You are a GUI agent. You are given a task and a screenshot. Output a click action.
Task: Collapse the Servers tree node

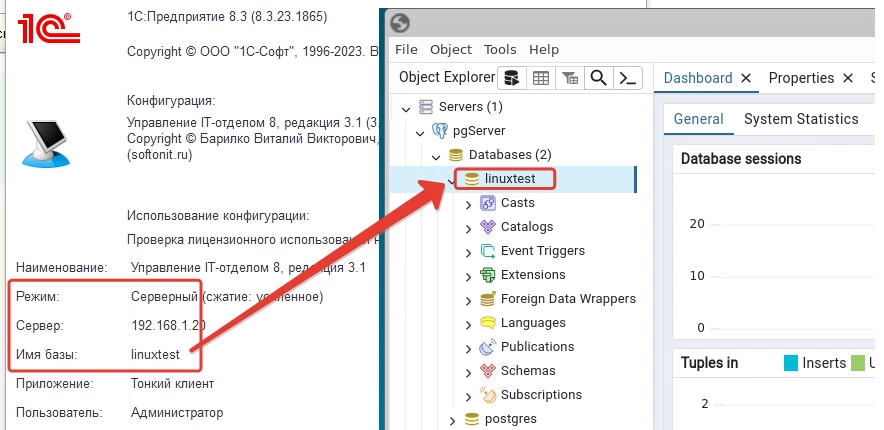click(405, 107)
